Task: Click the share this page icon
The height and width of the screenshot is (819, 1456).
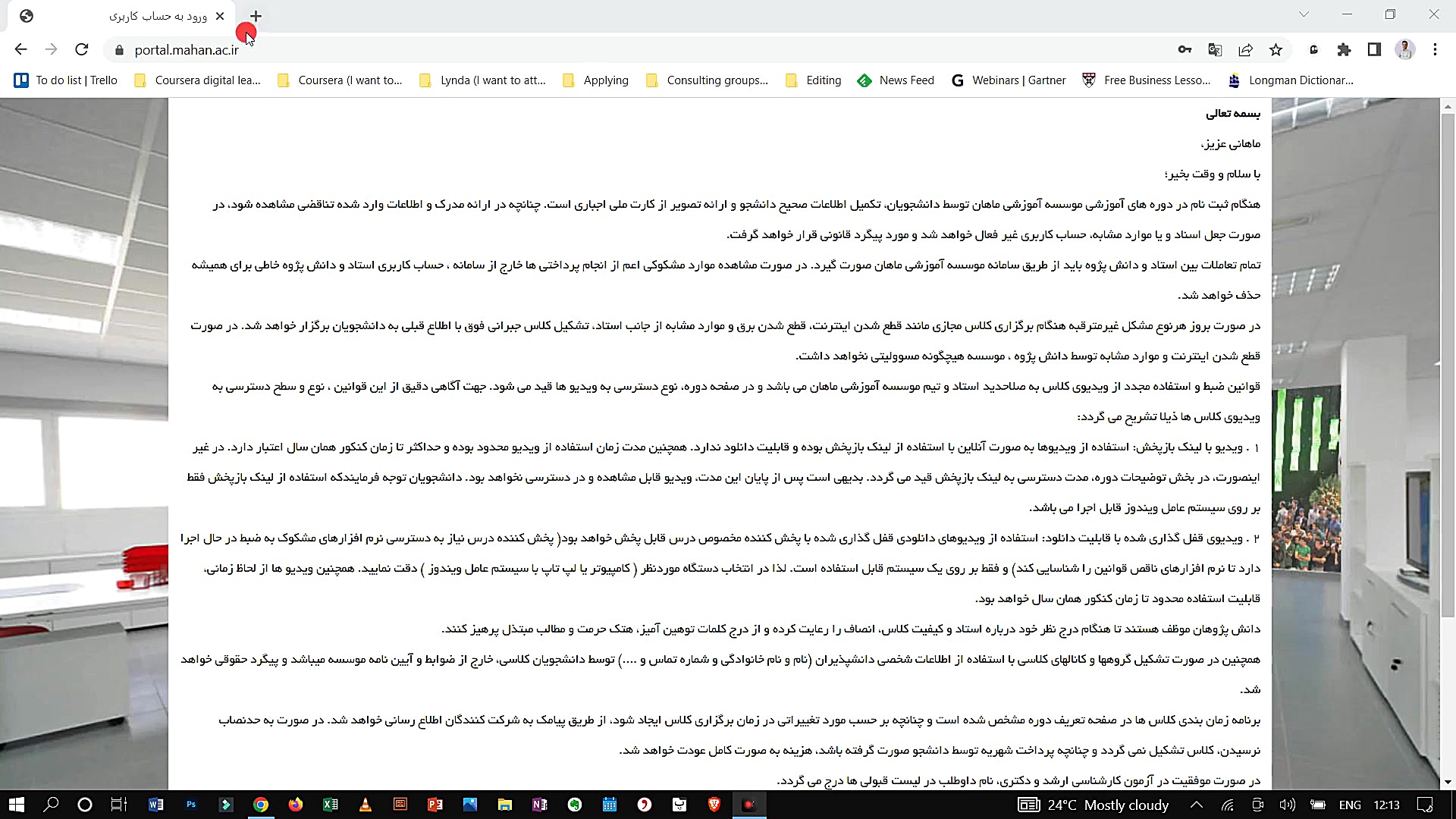Action: click(1245, 49)
